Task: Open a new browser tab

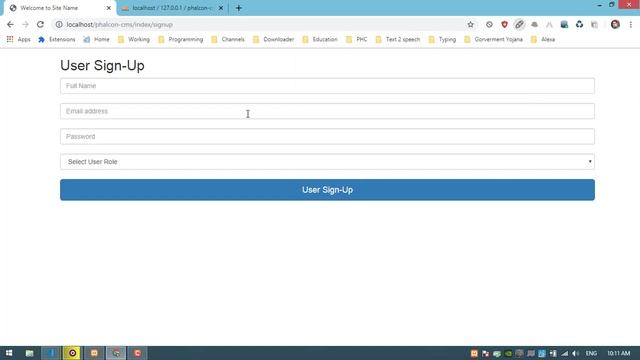Action: click(x=239, y=8)
